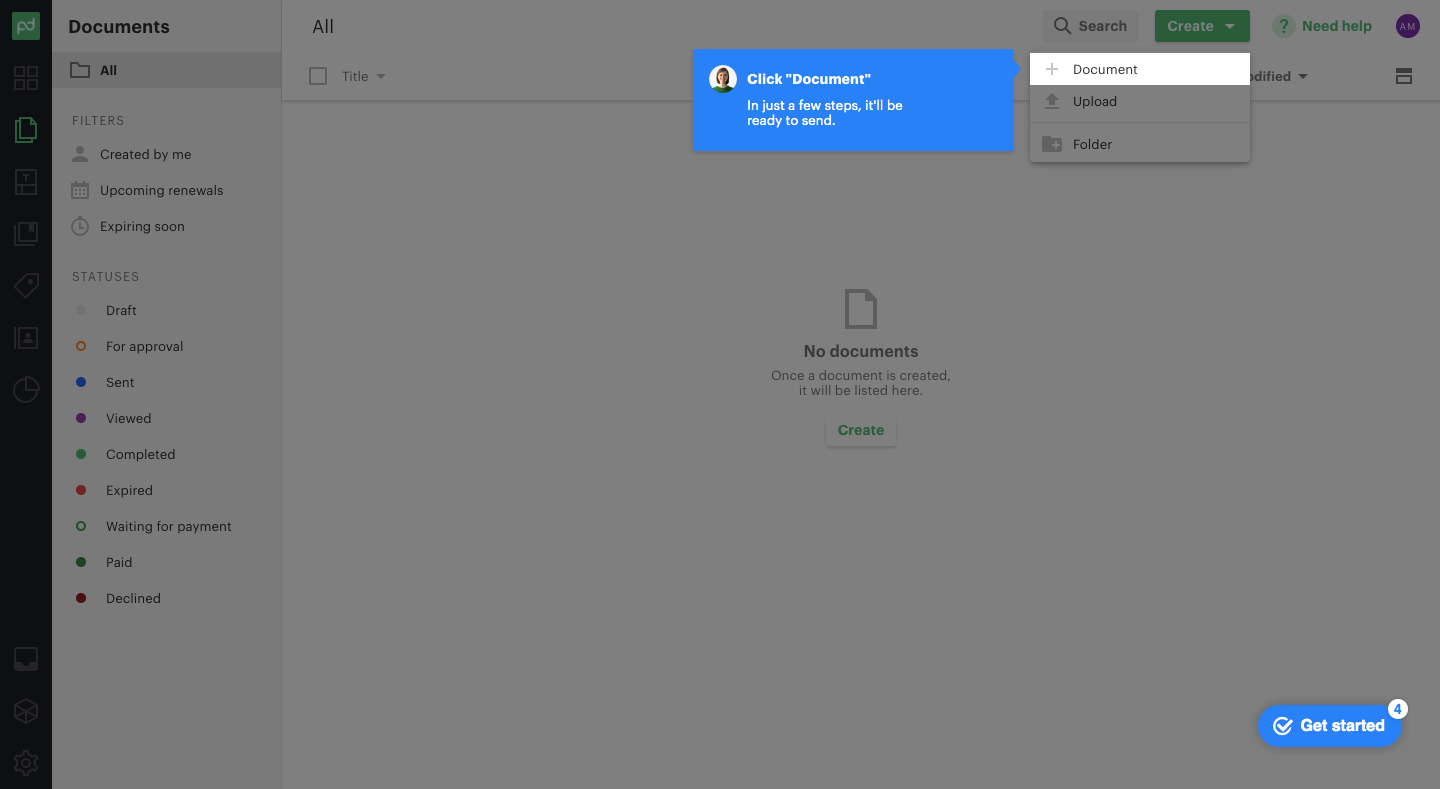Filter documents by Completed status
The image size is (1440, 789).
(167, 454)
